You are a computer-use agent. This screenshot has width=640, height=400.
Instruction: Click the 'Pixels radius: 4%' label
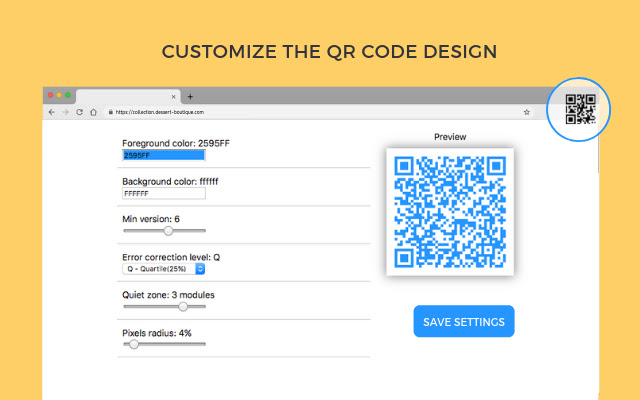point(157,333)
